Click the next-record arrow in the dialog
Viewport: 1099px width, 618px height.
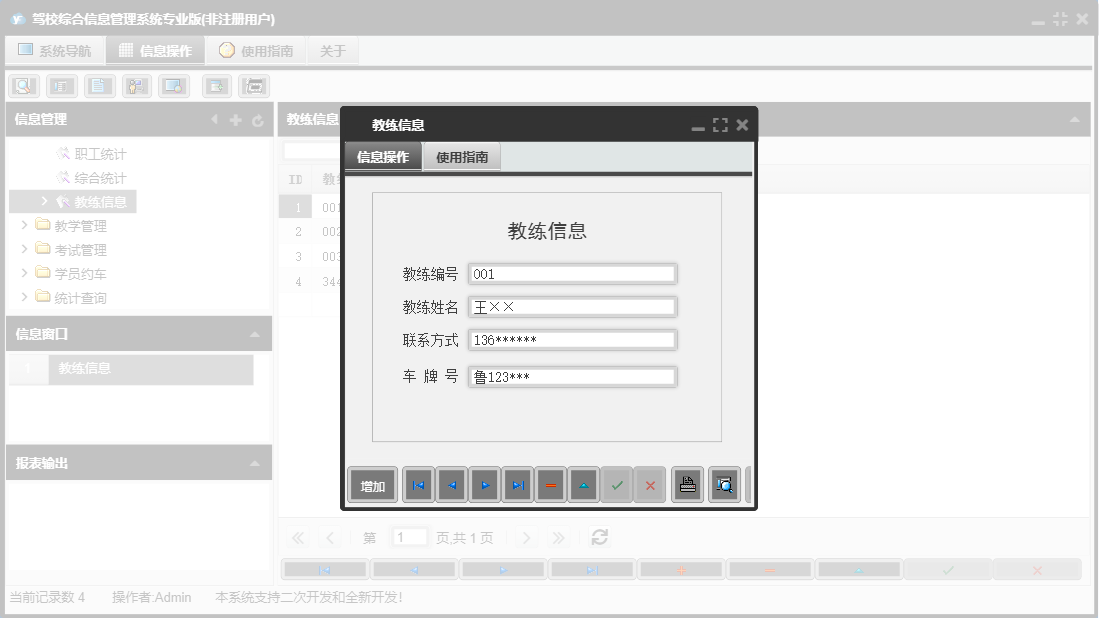click(484, 485)
